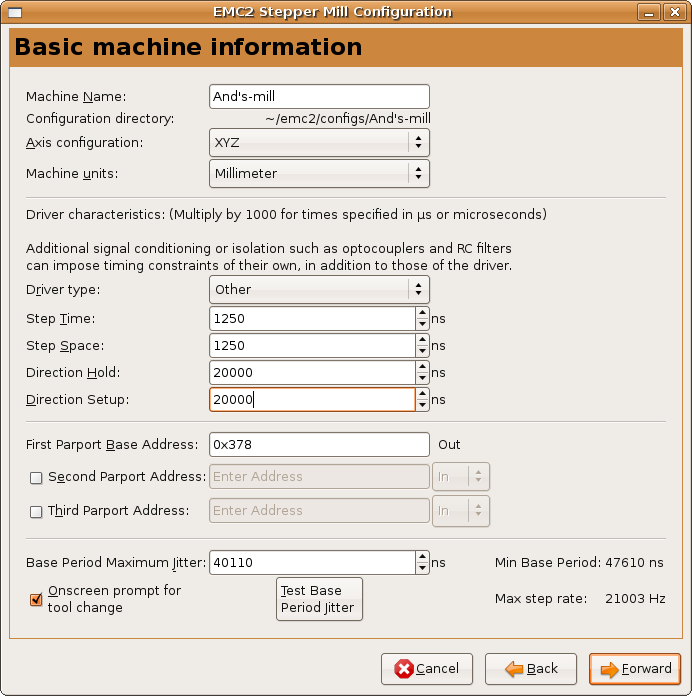Decrease Maximum Jitter with down arrow

(x=422, y=568)
